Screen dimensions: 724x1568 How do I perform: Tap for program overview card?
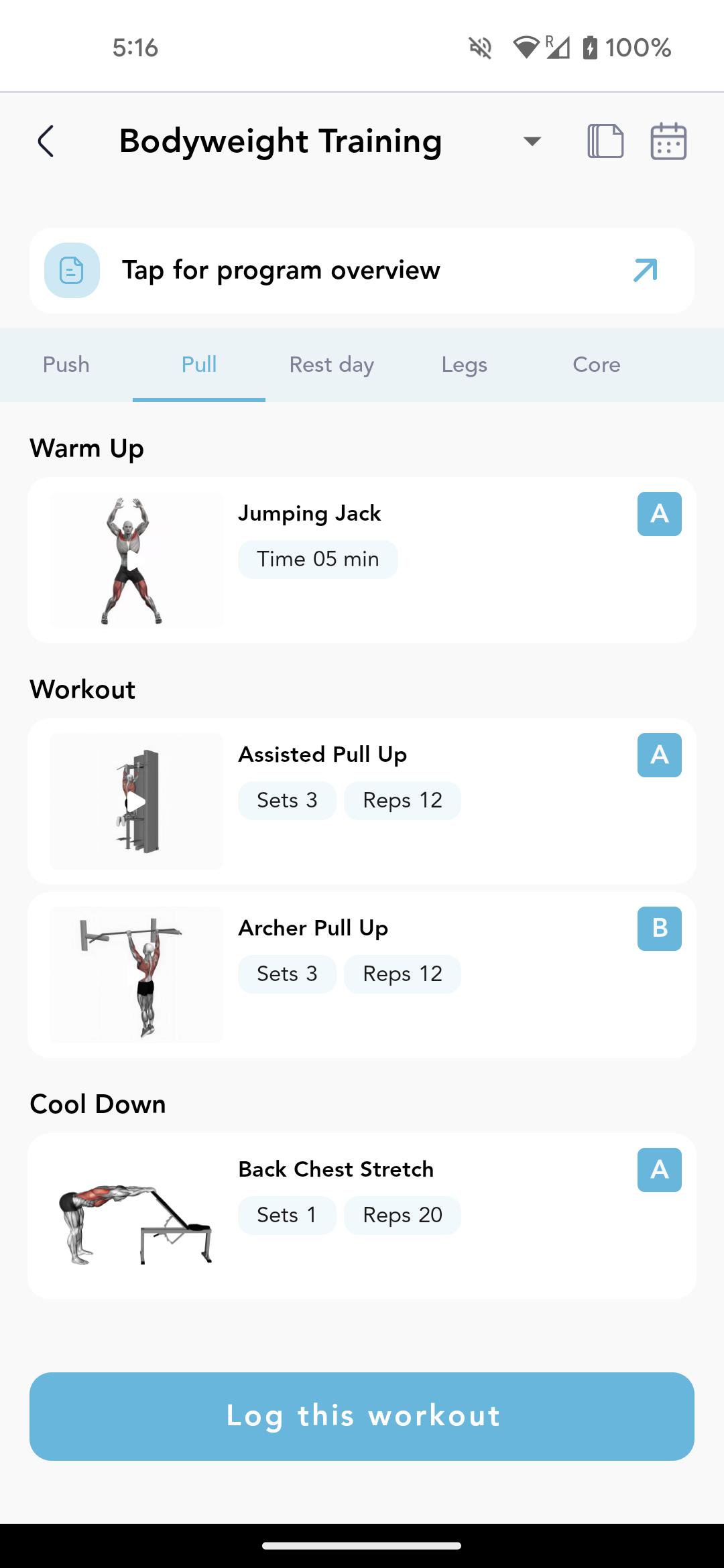[x=362, y=271]
